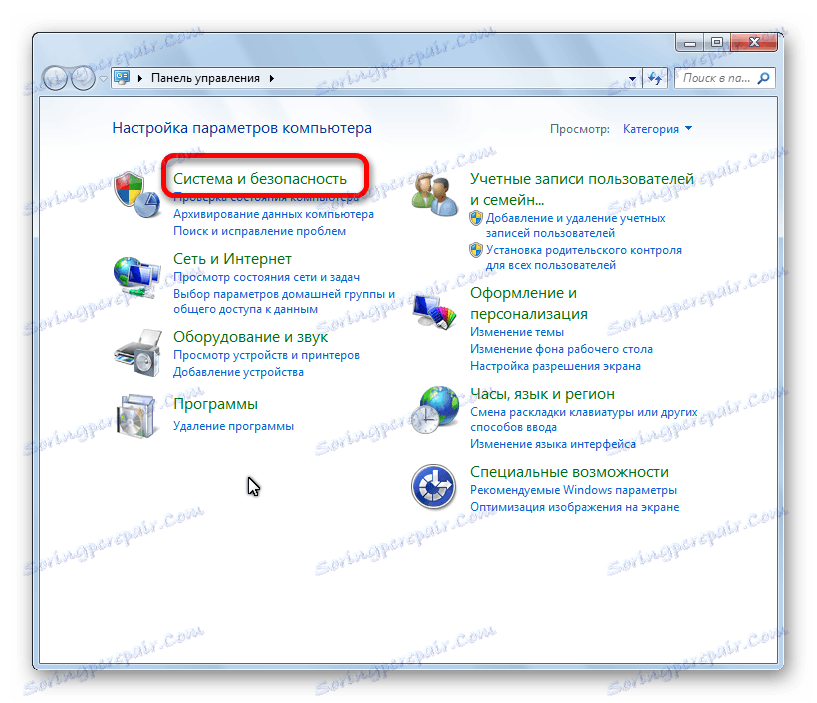Open Сеть и Интернет category
This screenshot has width=817, height=703.
tap(232, 258)
